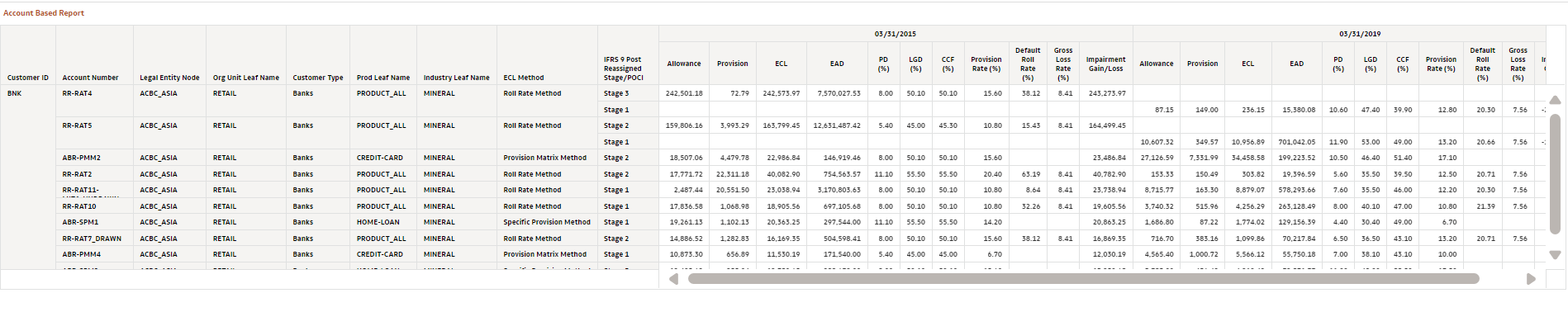This screenshot has height=312, width=1568.
Task: Click 2019 ECL value 34,458.58
Action: pos(1247,158)
